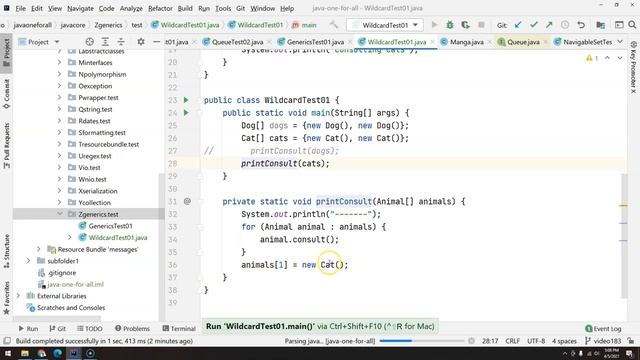Collapse the Zgenerics.test folder
This screenshot has height=360, width=640.
coord(60,214)
